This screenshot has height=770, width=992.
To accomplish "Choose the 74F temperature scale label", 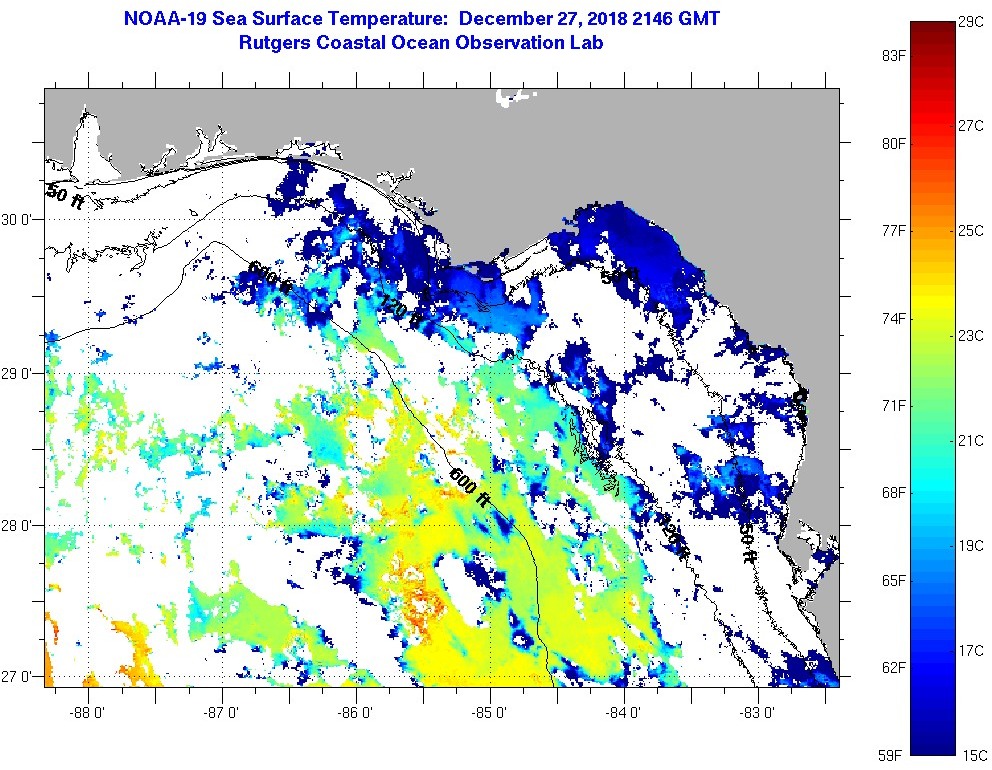I will click(893, 318).
